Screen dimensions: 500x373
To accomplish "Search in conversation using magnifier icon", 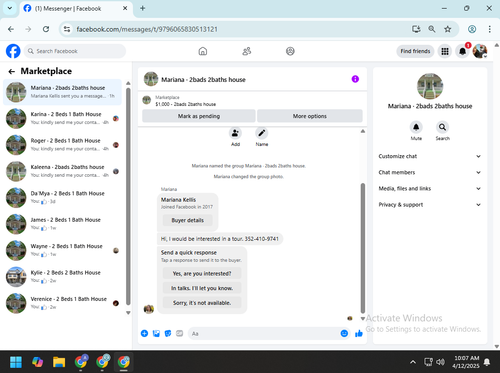I will [x=442, y=127].
